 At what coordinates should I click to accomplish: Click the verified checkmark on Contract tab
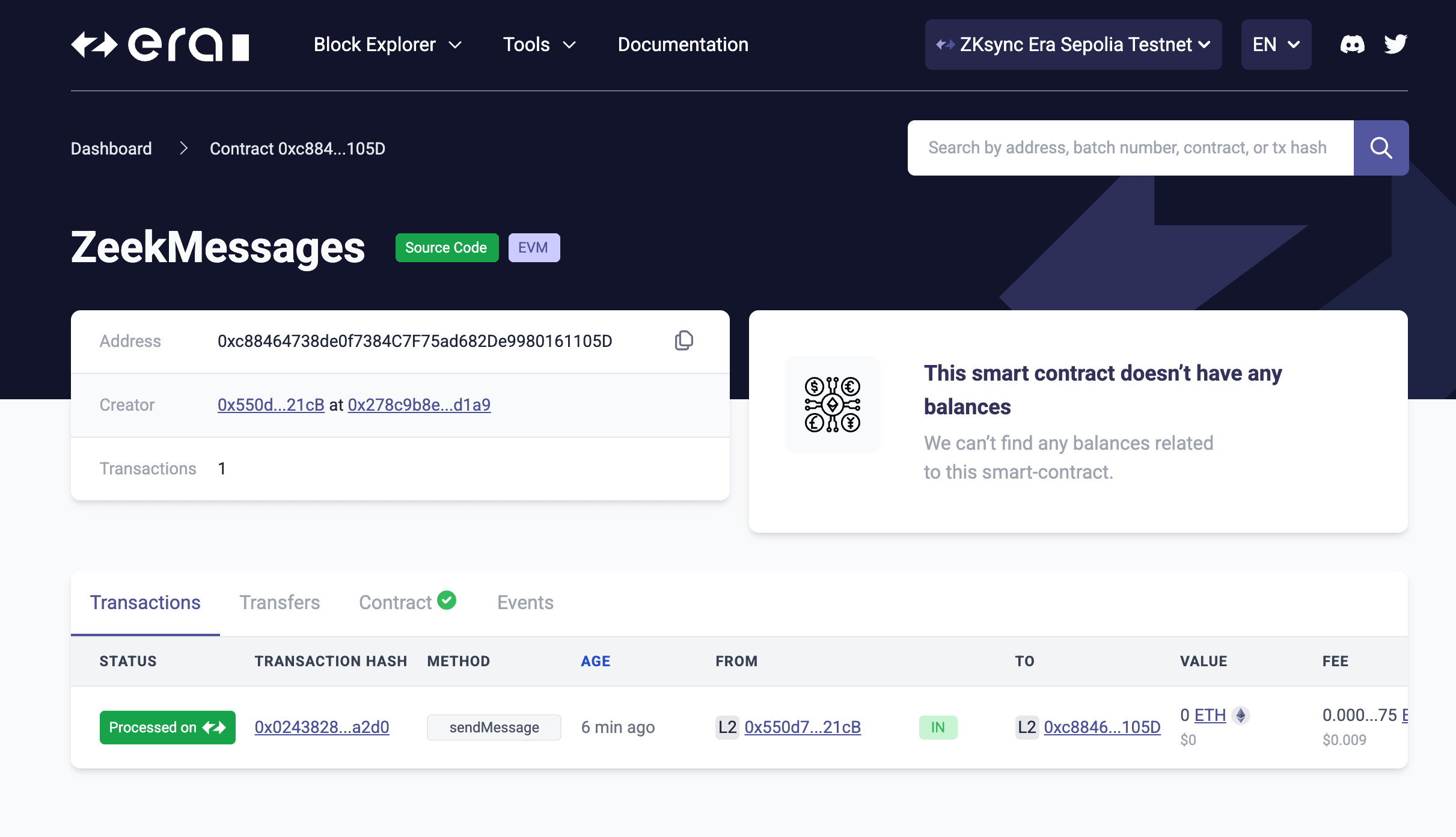pos(447,600)
